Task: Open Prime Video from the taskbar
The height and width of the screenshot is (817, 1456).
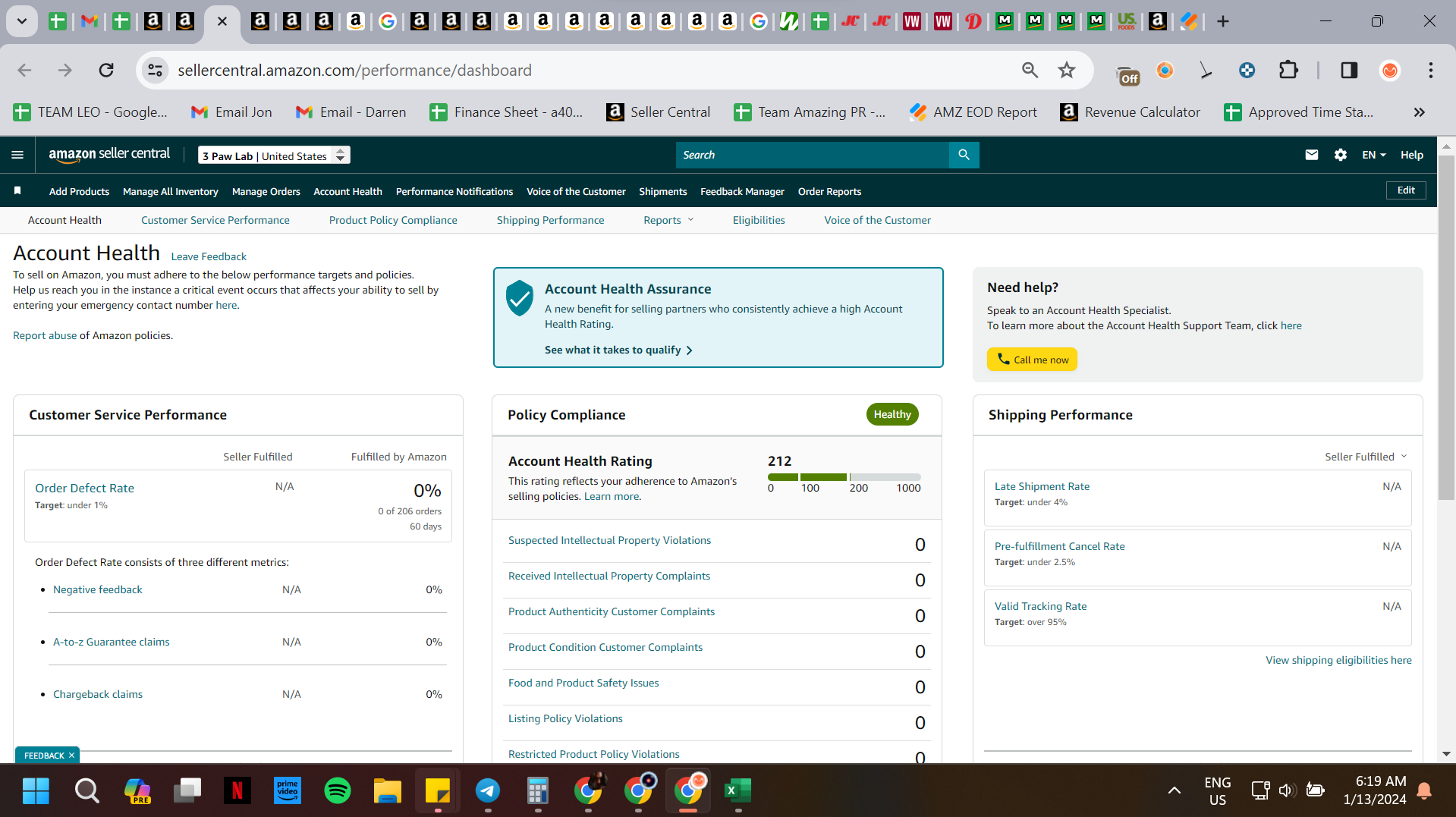Action: click(x=288, y=790)
